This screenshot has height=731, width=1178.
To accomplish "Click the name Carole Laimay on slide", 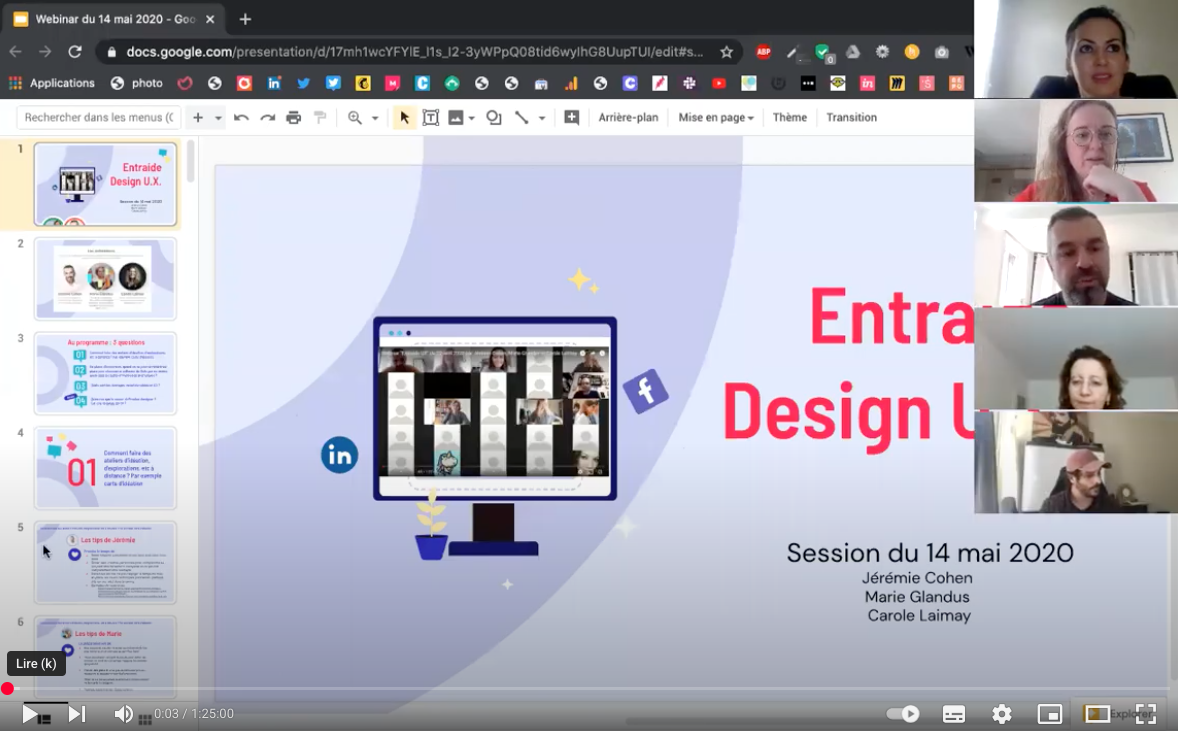I will [x=920, y=615].
